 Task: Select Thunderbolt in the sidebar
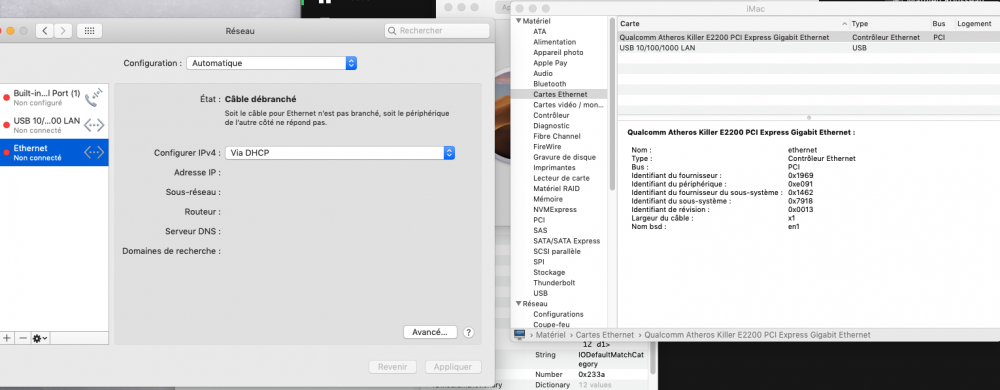[x=554, y=283]
